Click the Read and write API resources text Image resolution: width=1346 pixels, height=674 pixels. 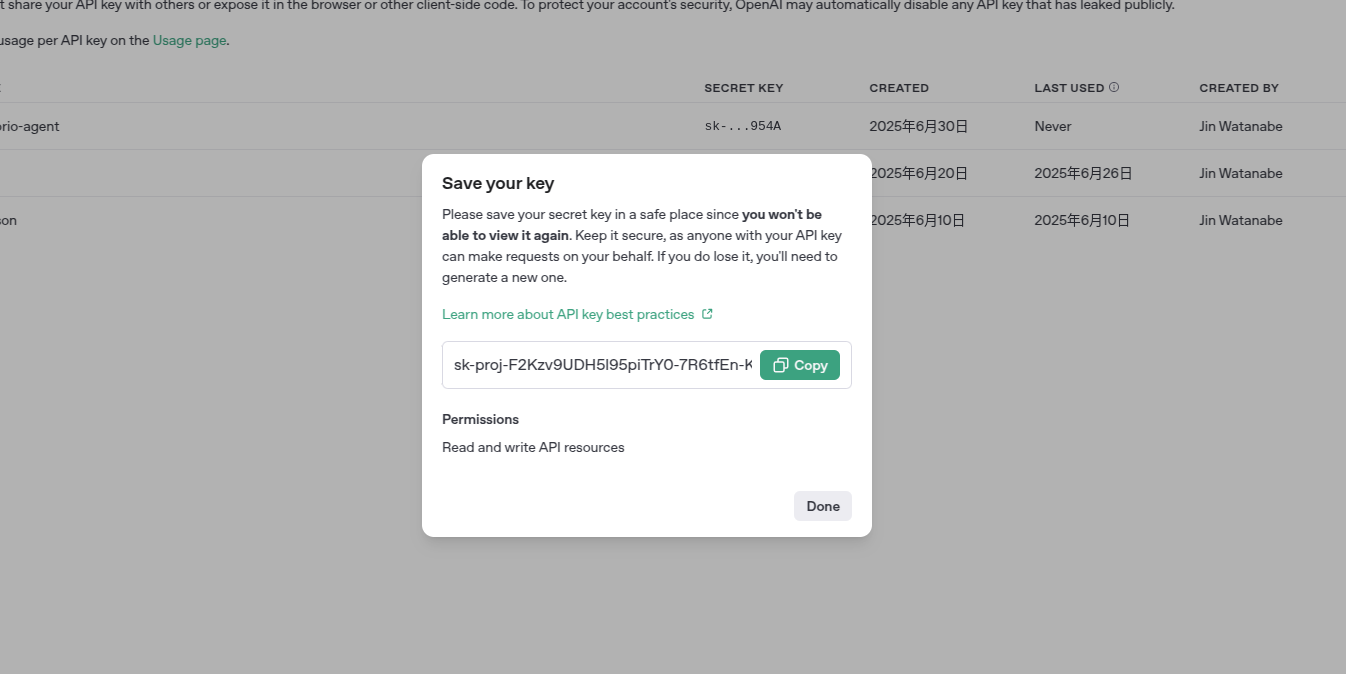[x=533, y=447]
